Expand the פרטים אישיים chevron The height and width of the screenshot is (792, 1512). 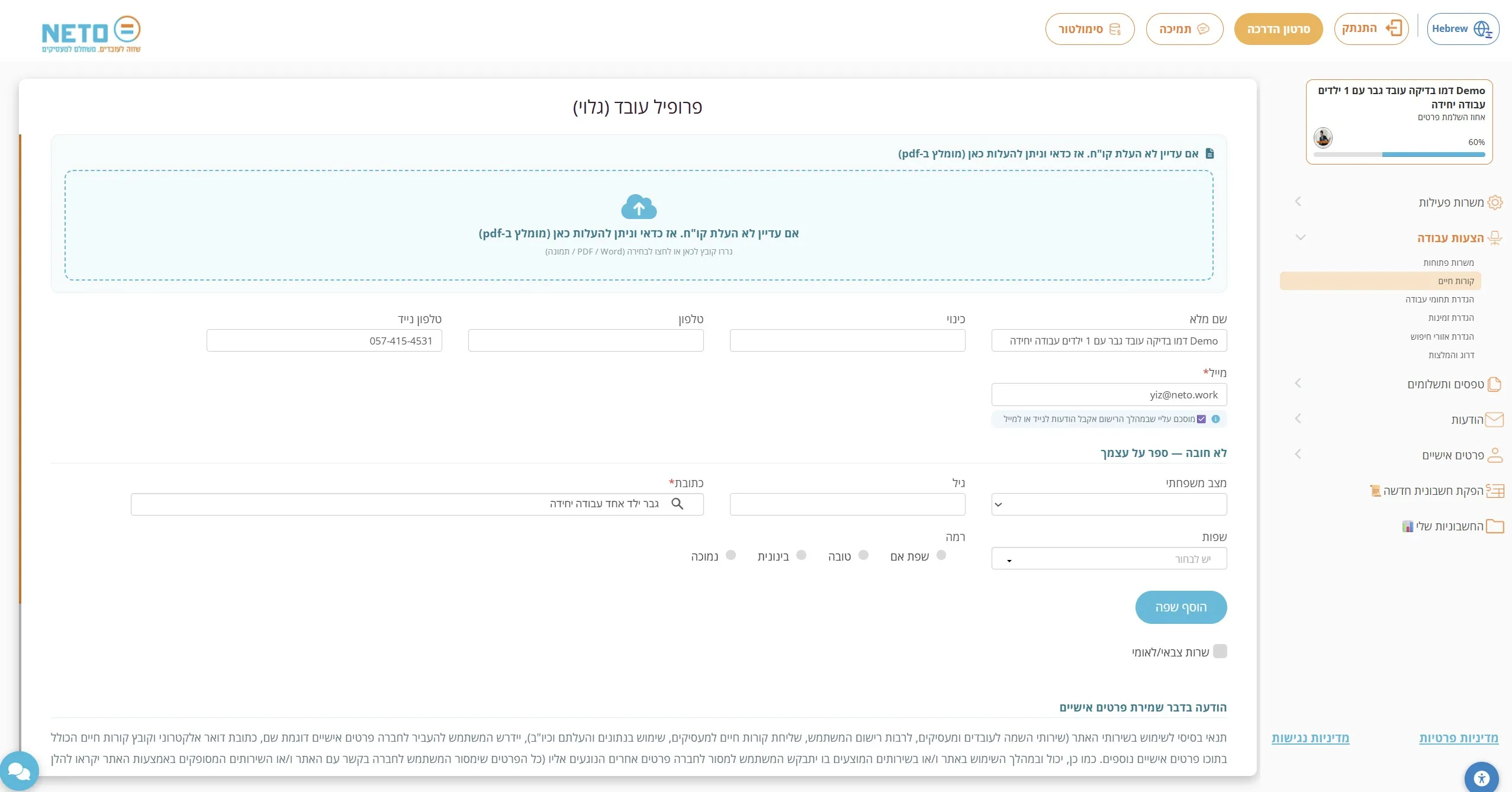(1298, 455)
